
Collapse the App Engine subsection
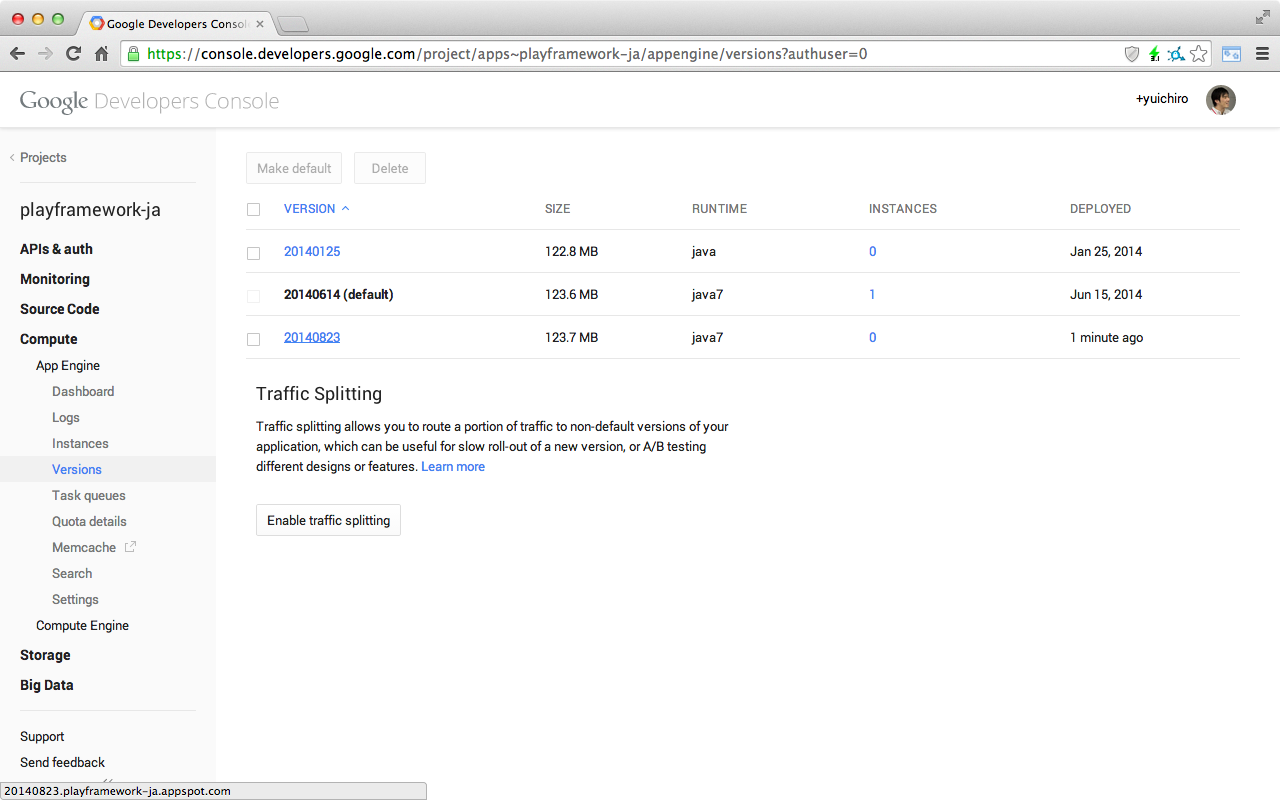tap(68, 366)
